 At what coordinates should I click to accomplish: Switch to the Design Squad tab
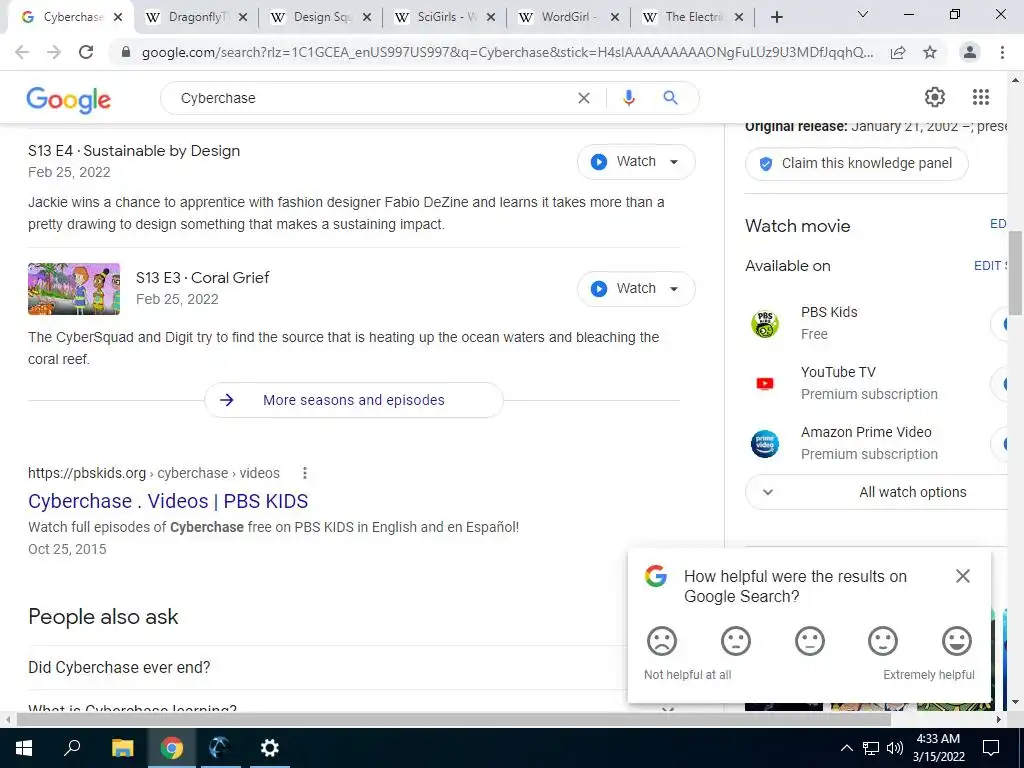pos(321,17)
